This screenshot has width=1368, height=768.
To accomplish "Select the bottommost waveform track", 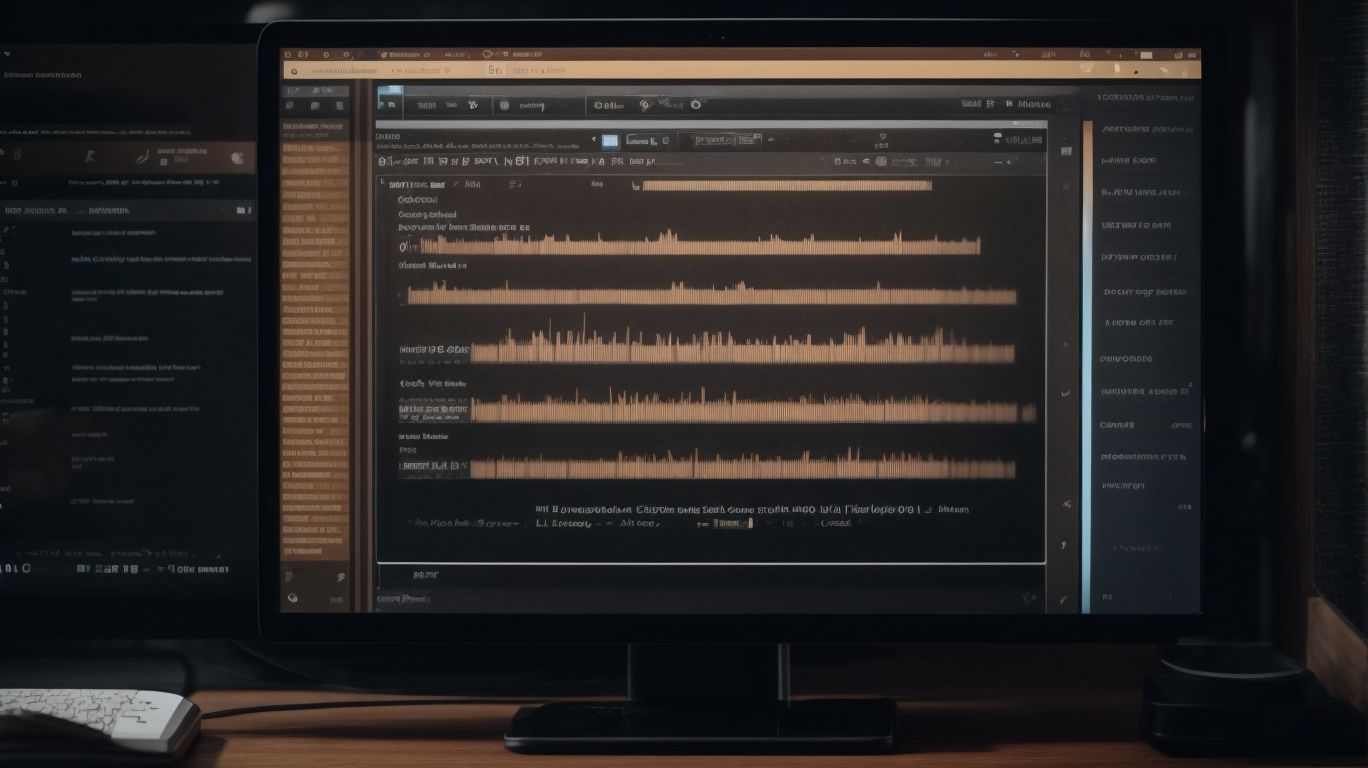I will click(742, 465).
